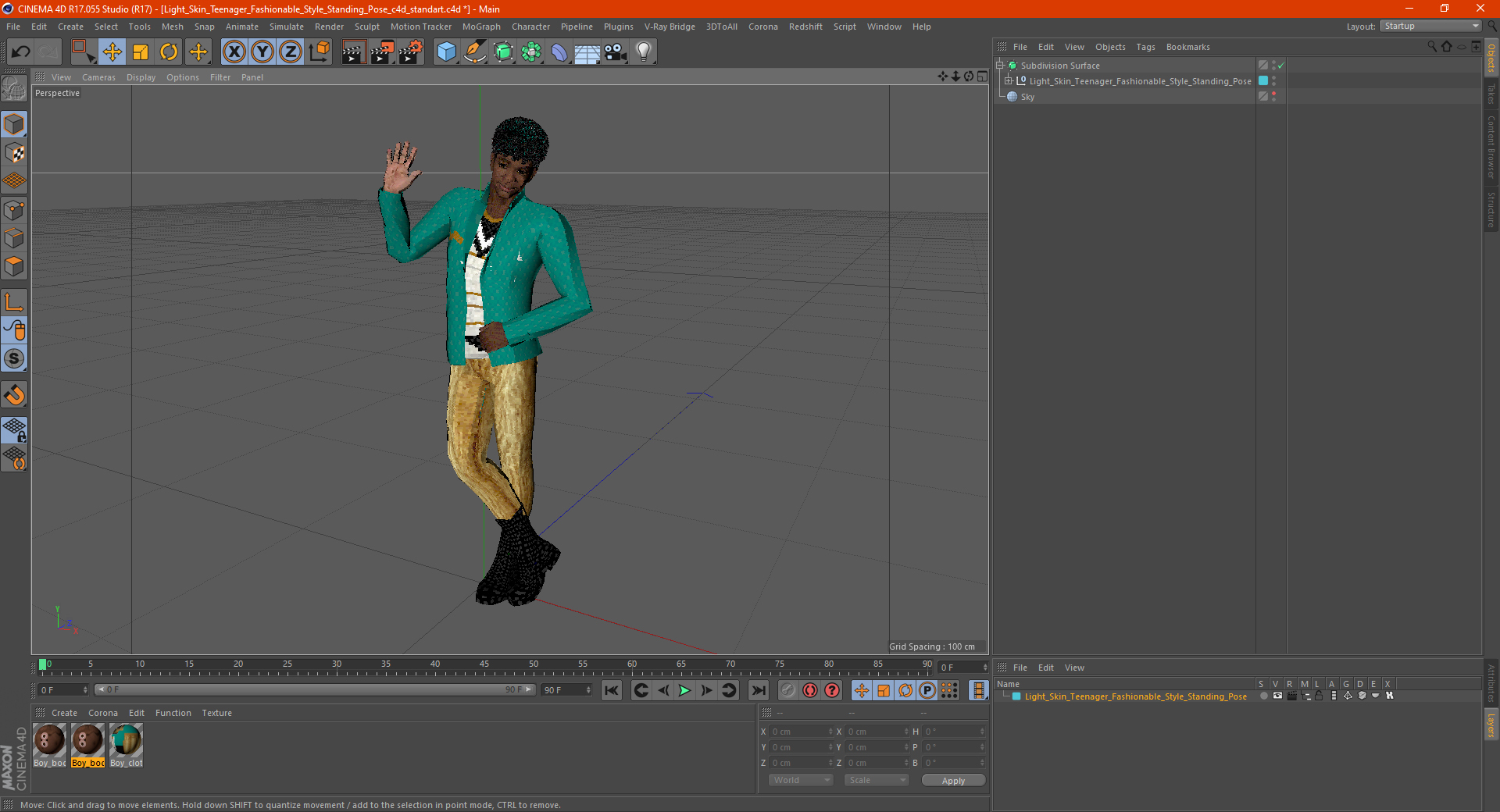Toggle Locked Workplane icon

14,429
